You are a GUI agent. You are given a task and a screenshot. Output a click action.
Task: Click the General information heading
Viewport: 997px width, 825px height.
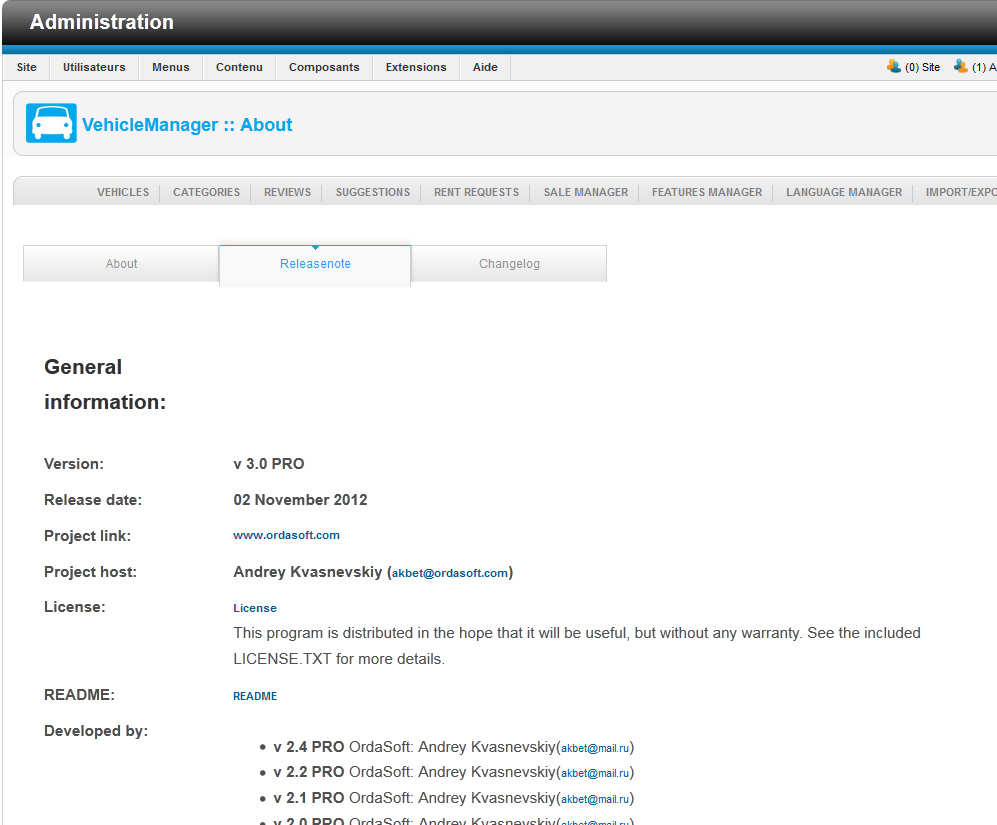[x=105, y=384]
